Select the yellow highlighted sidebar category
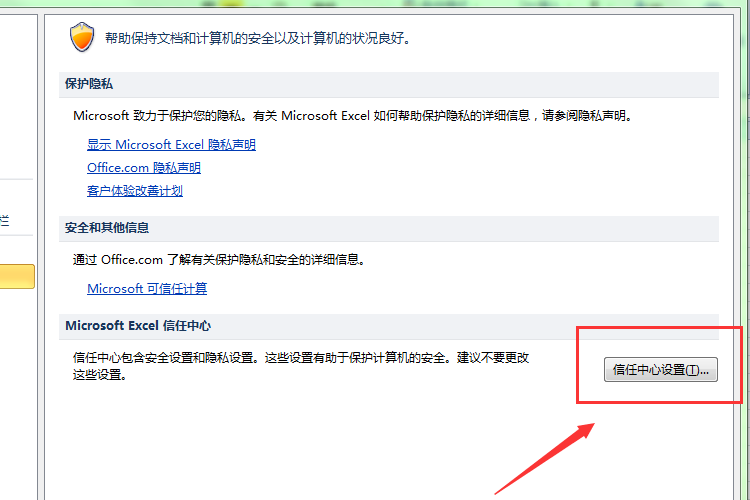This screenshot has height=500, width=750. click(x=17, y=277)
